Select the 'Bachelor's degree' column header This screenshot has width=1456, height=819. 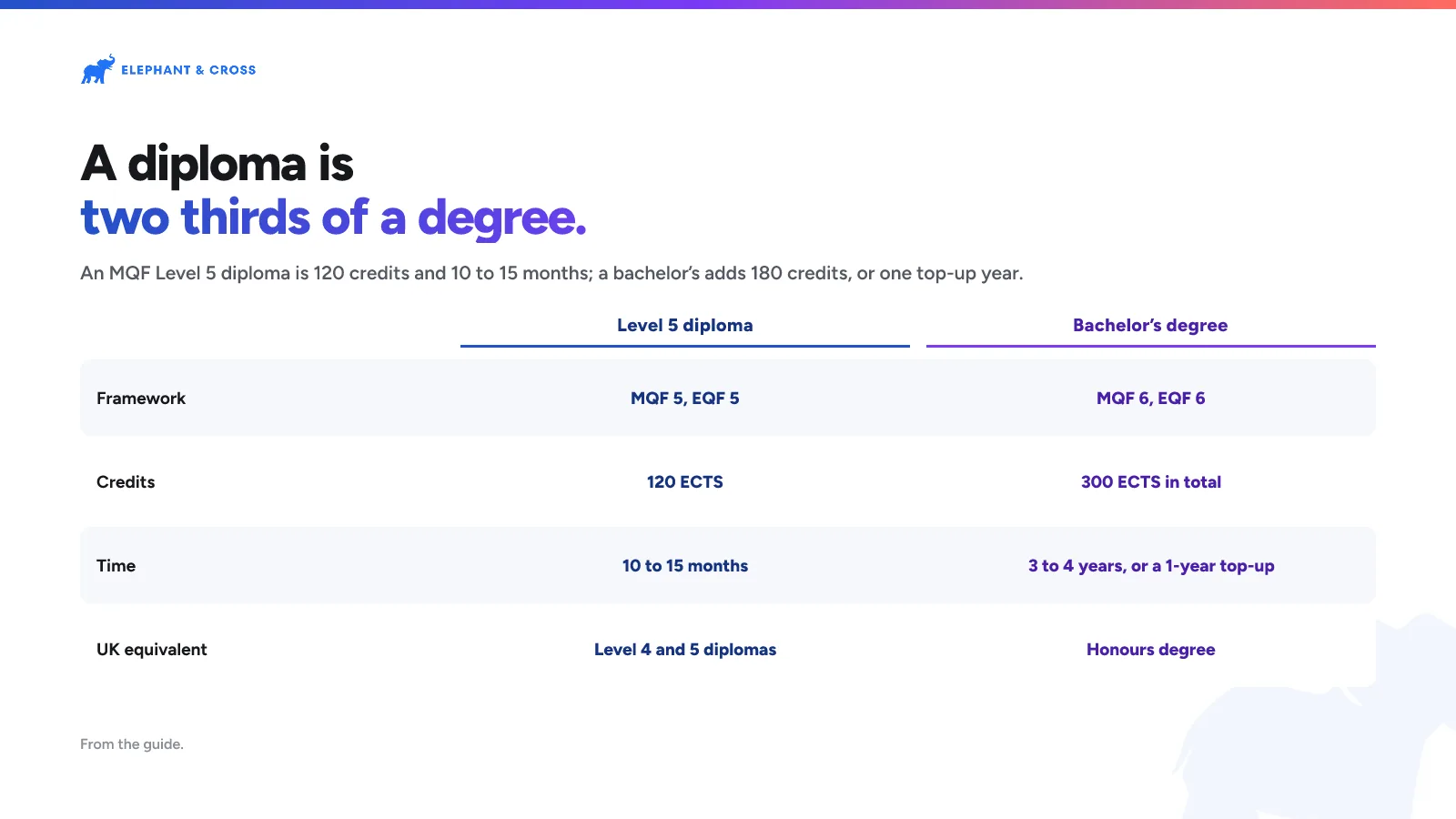tap(1150, 326)
